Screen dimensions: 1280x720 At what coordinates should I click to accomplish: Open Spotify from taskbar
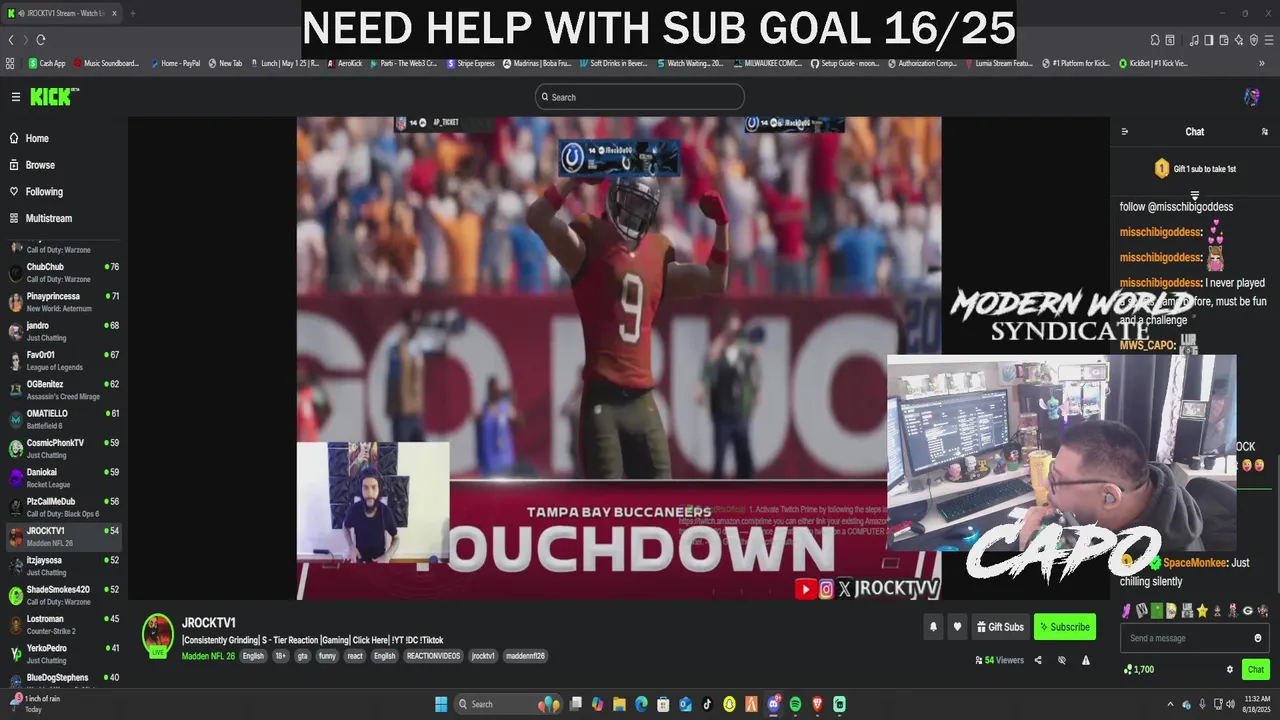[x=795, y=704]
